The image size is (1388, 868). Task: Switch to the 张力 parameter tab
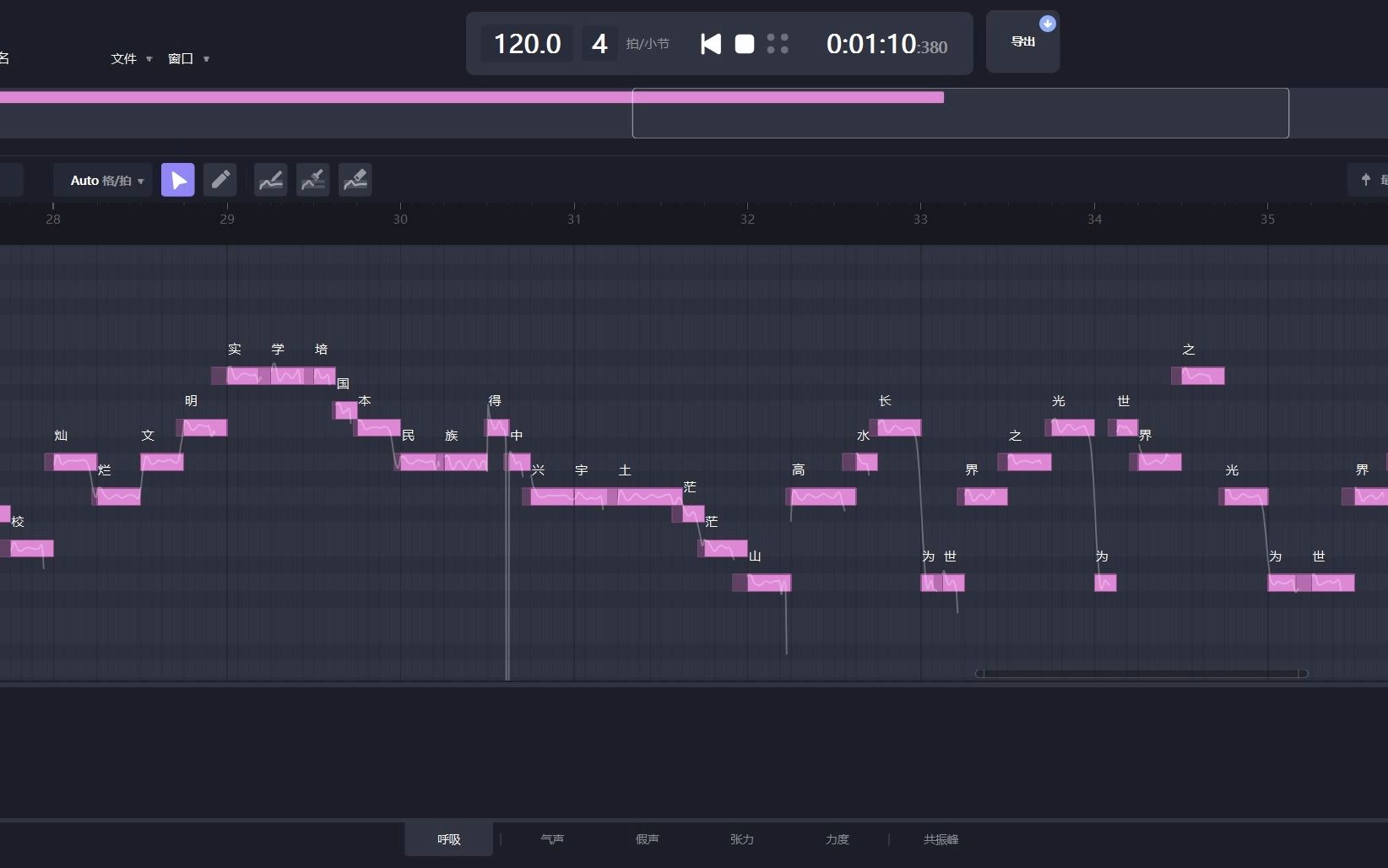point(742,839)
